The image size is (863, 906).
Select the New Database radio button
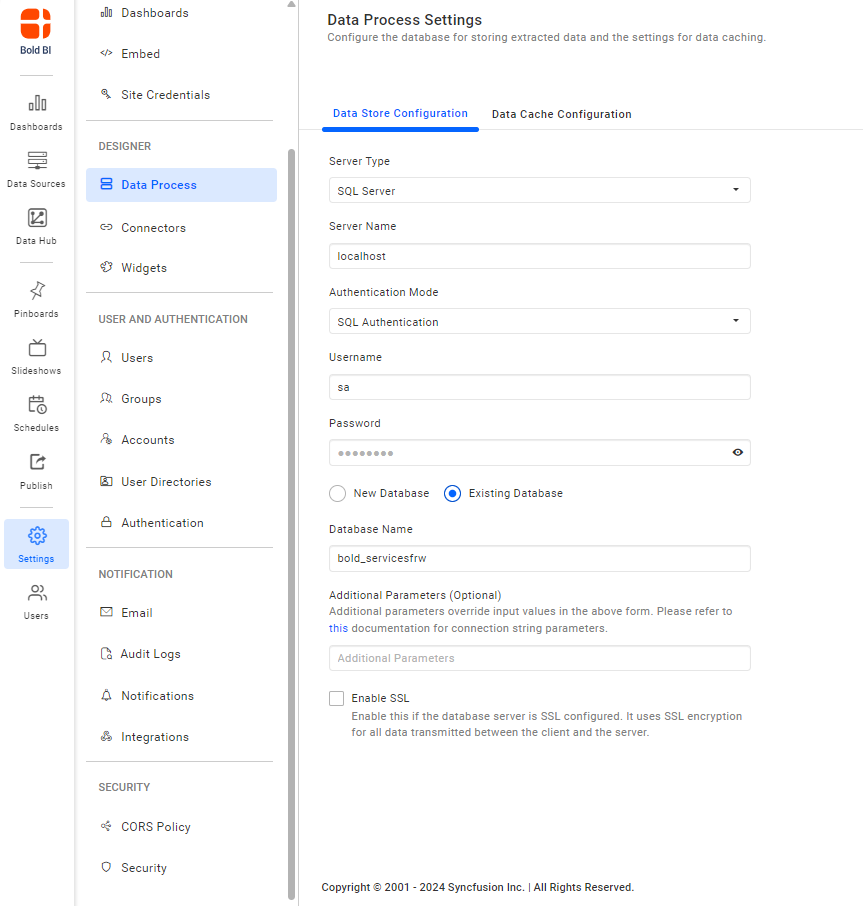pyautogui.click(x=338, y=494)
